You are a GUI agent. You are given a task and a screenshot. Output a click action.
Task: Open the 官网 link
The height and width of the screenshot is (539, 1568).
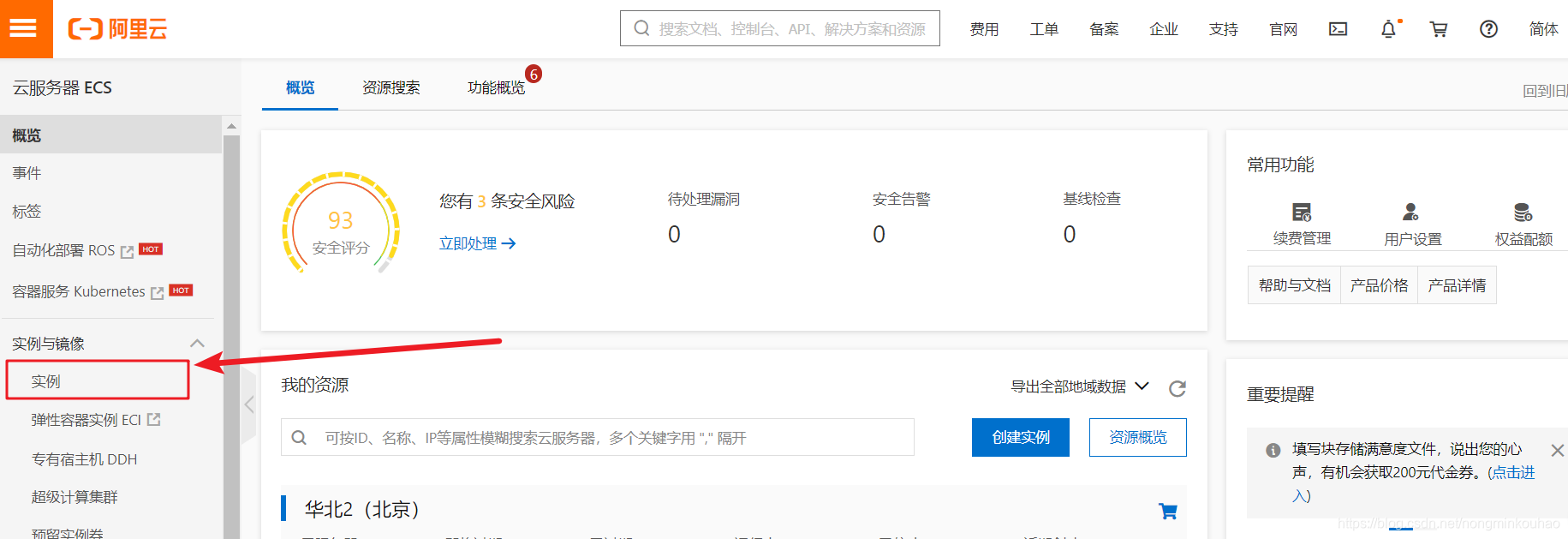pyautogui.click(x=1283, y=29)
